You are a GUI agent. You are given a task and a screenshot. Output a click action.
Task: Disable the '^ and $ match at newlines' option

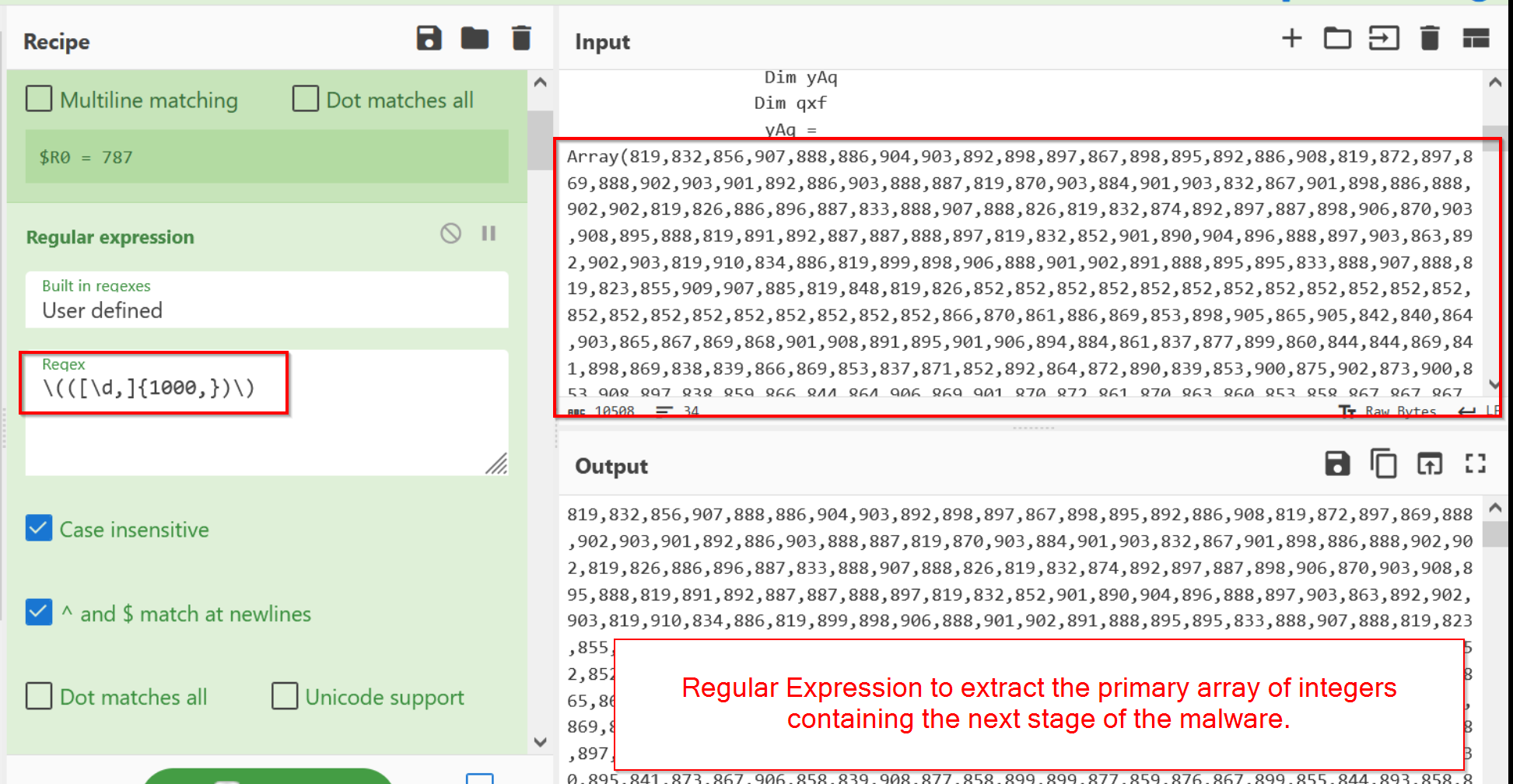tap(39, 612)
